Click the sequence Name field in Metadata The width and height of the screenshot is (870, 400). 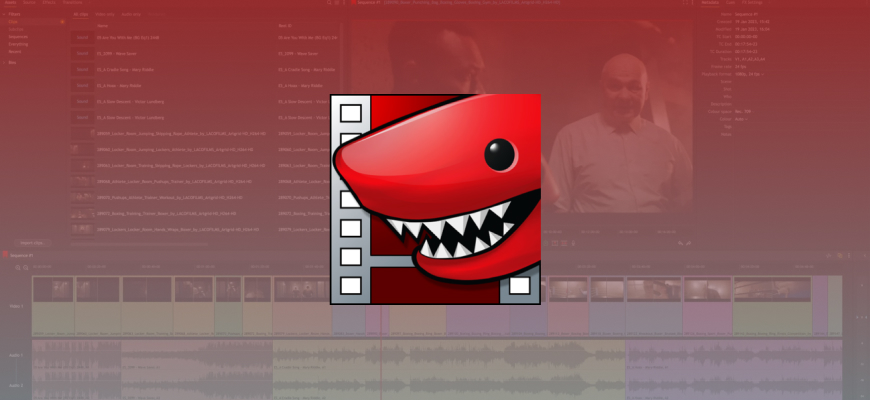746,14
